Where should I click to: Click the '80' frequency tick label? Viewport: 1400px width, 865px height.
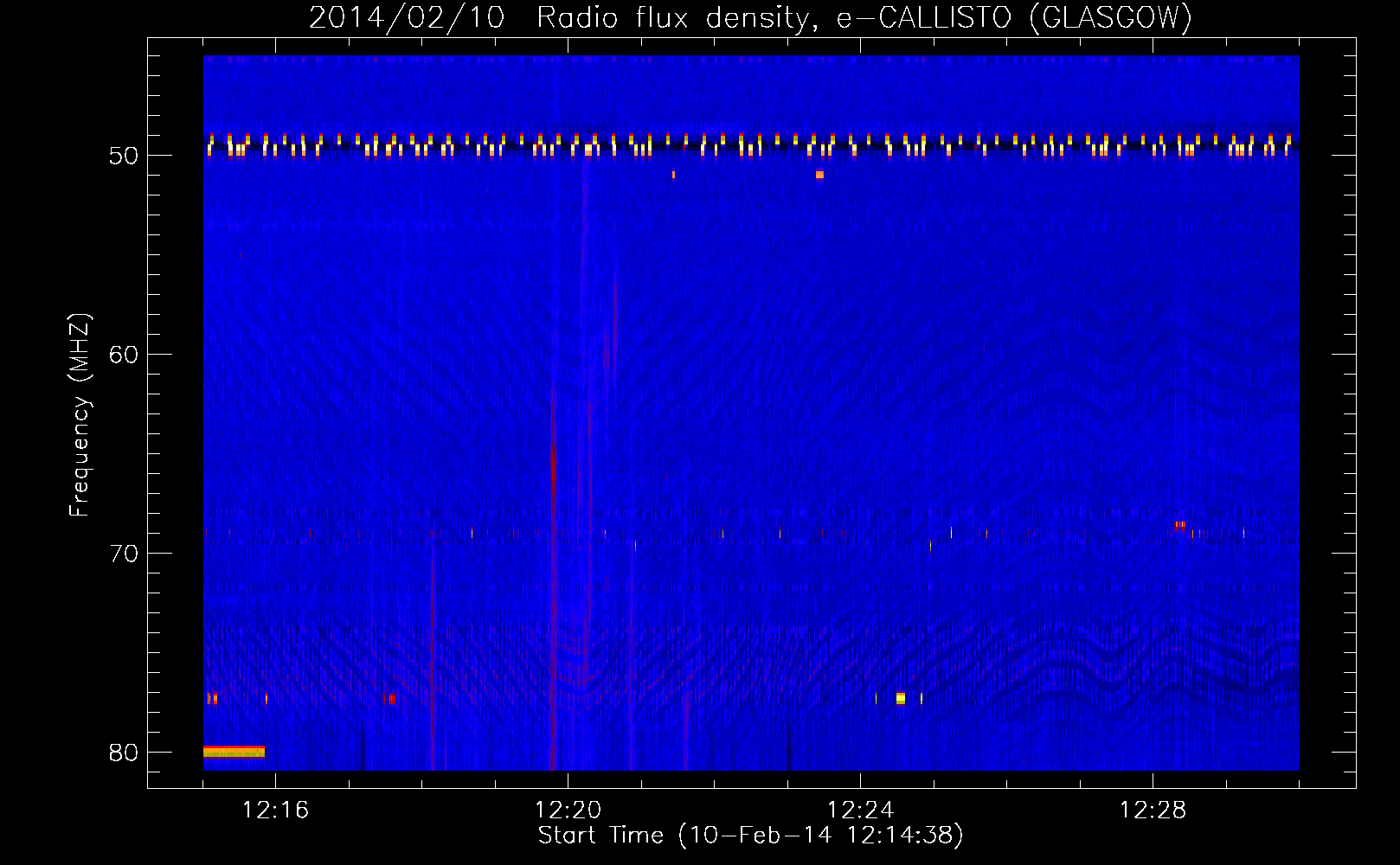click(124, 753)
